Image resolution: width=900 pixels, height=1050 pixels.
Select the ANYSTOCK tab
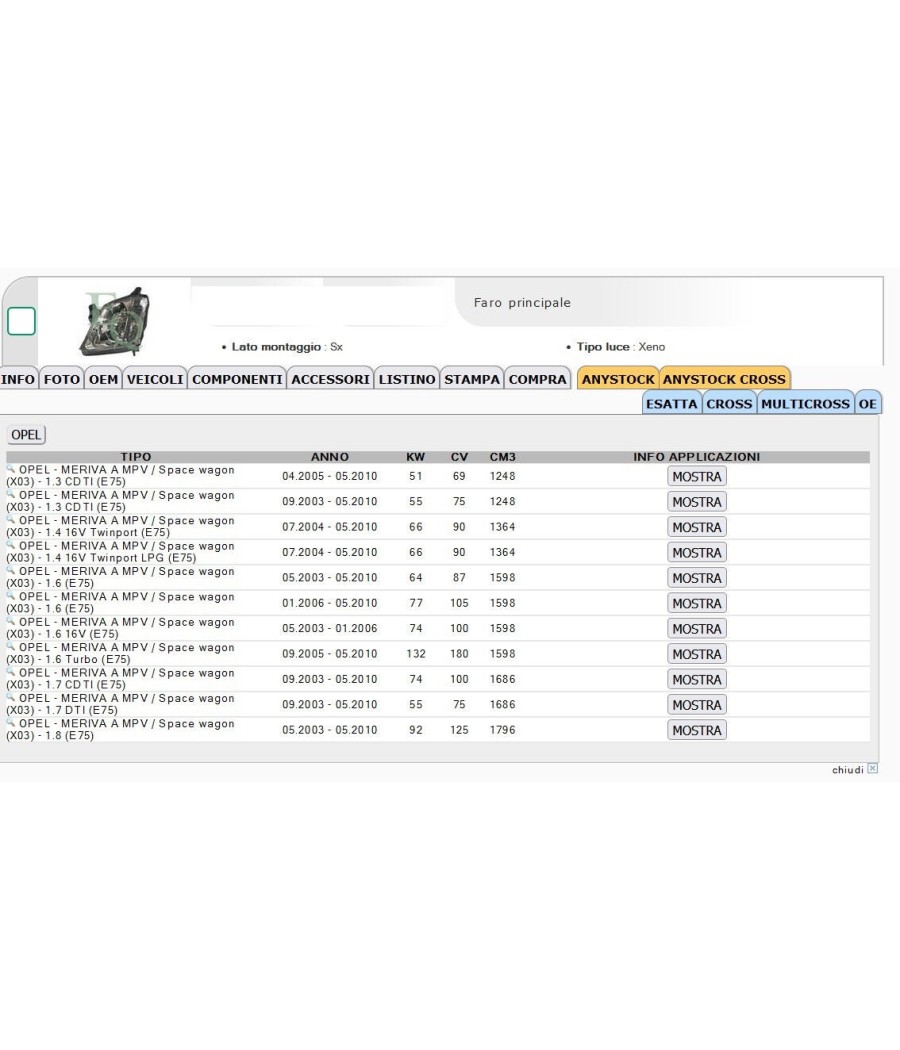[x=618, y=379]
